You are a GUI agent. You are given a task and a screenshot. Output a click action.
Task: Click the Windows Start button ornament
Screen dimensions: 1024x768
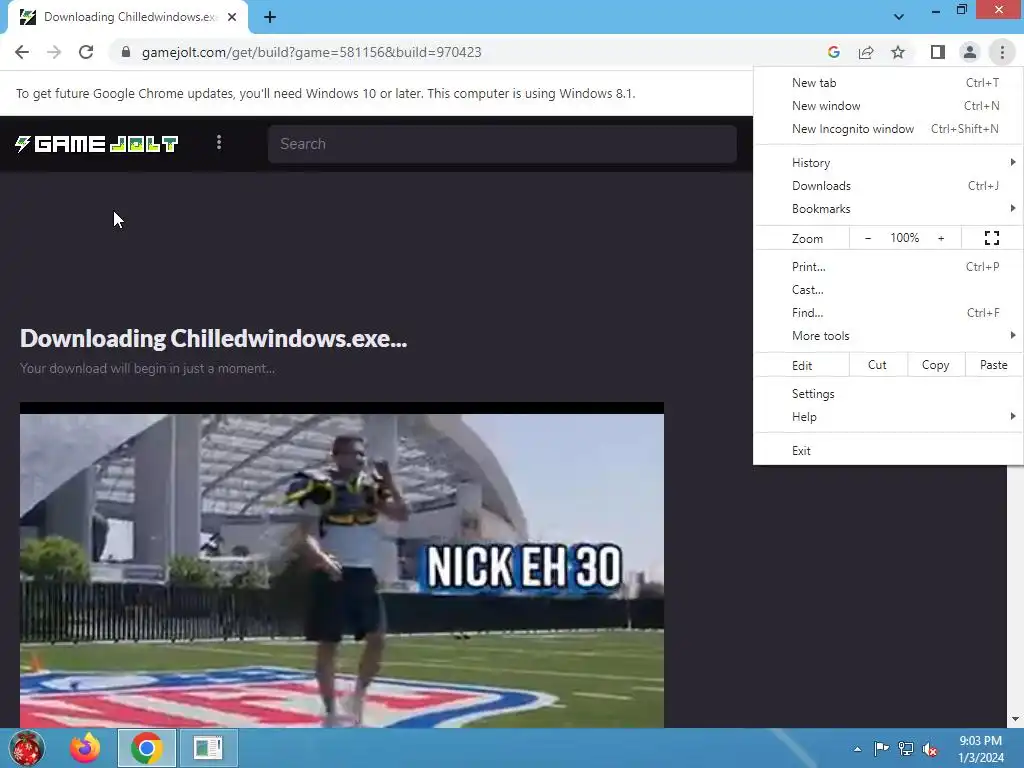26,748
